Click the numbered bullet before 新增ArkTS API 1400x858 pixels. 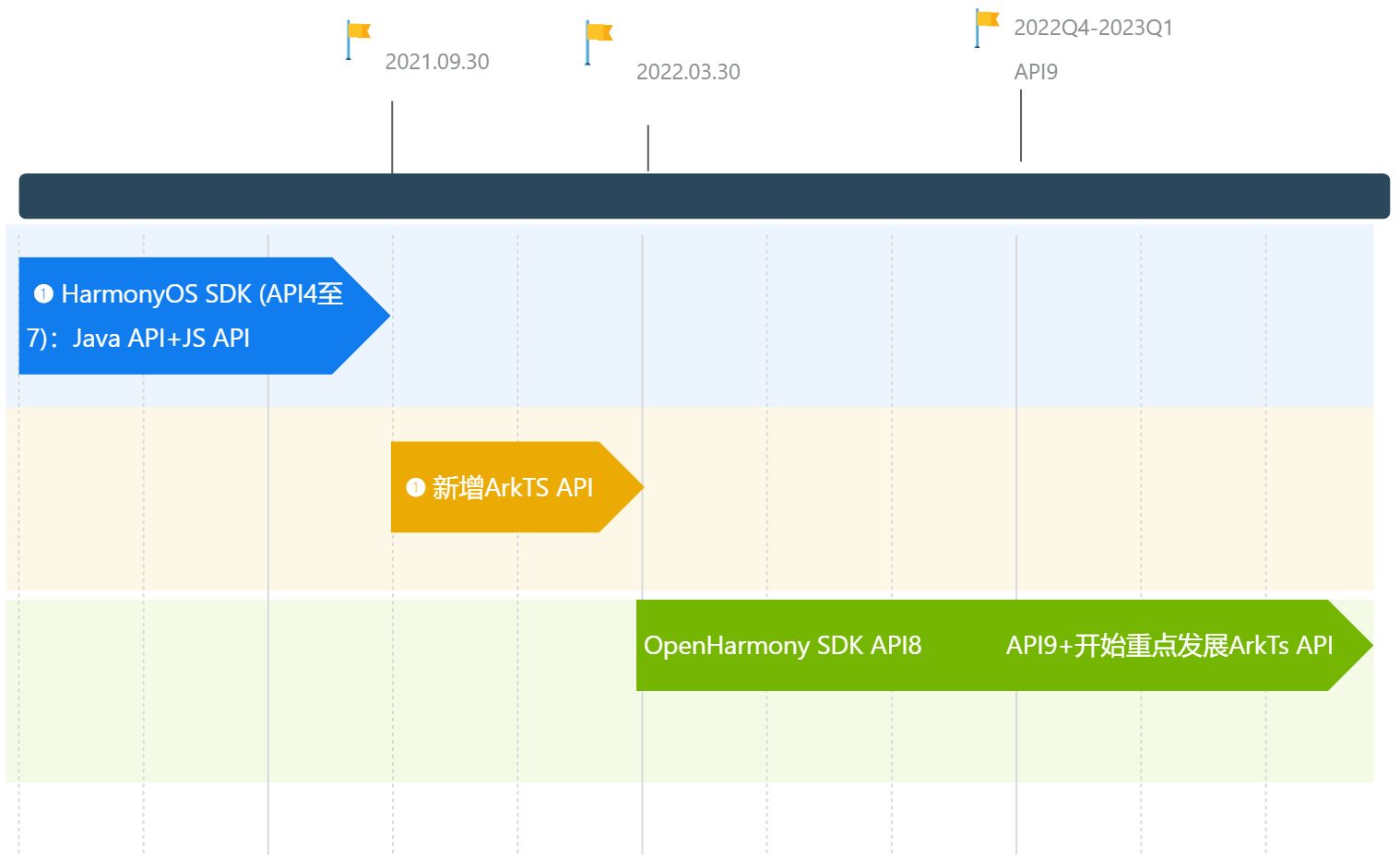[x=415, y=487]
